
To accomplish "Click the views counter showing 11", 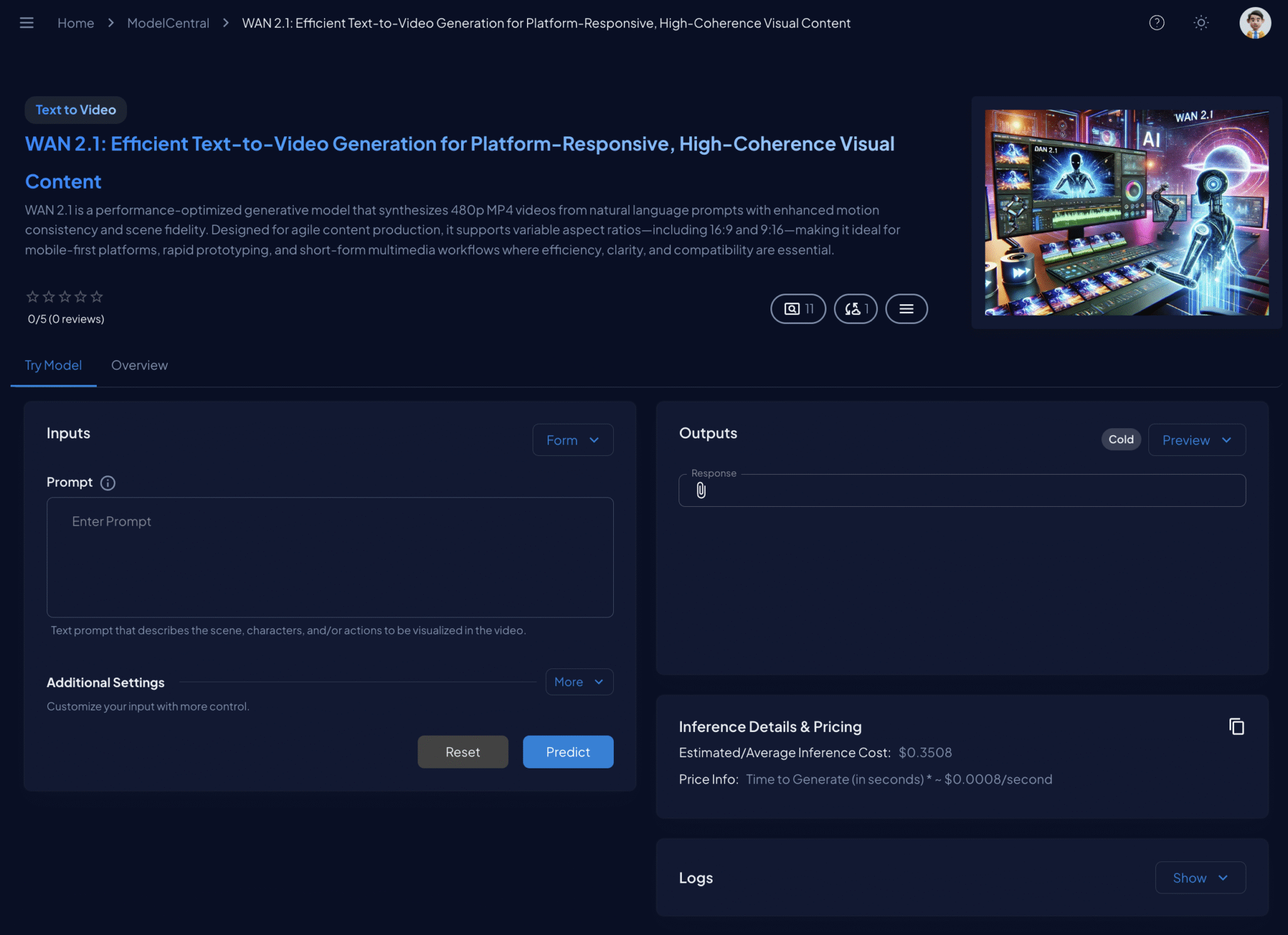I will (x=798, y=309).
